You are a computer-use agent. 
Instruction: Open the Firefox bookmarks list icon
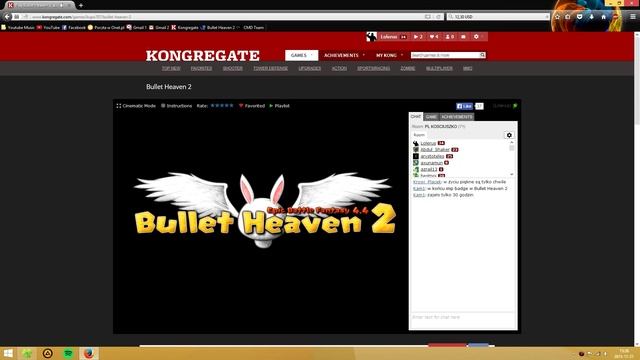point(568,17)
